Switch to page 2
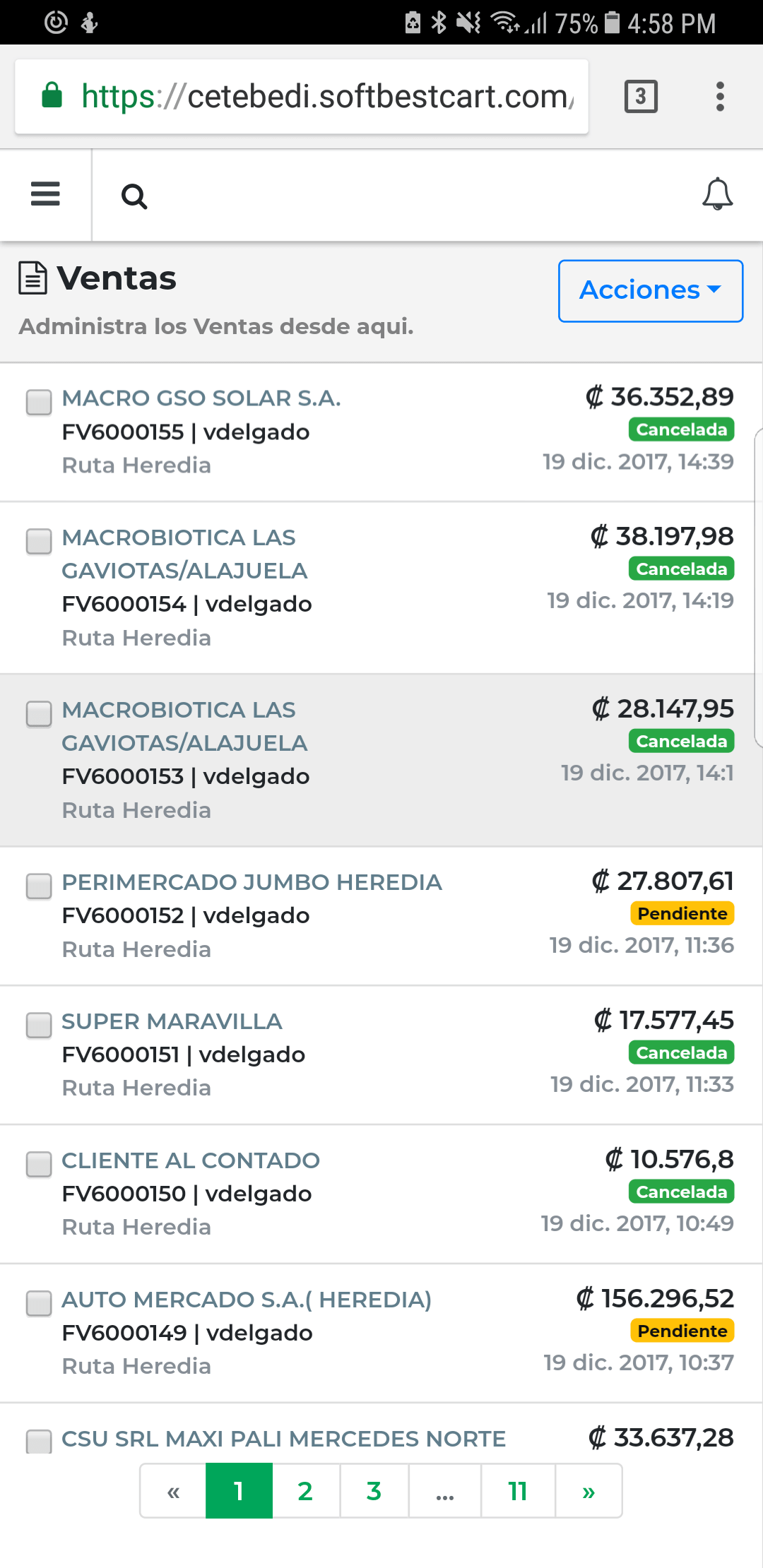The height and width of the screenshot is (1568, 763). pyautogui.click(x=305, y=1491)
